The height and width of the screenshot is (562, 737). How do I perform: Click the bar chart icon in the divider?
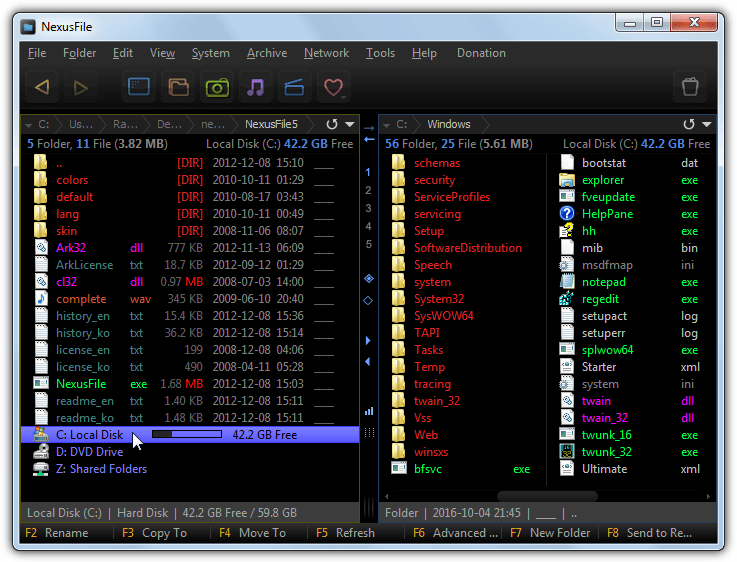(x=369, y=411)
